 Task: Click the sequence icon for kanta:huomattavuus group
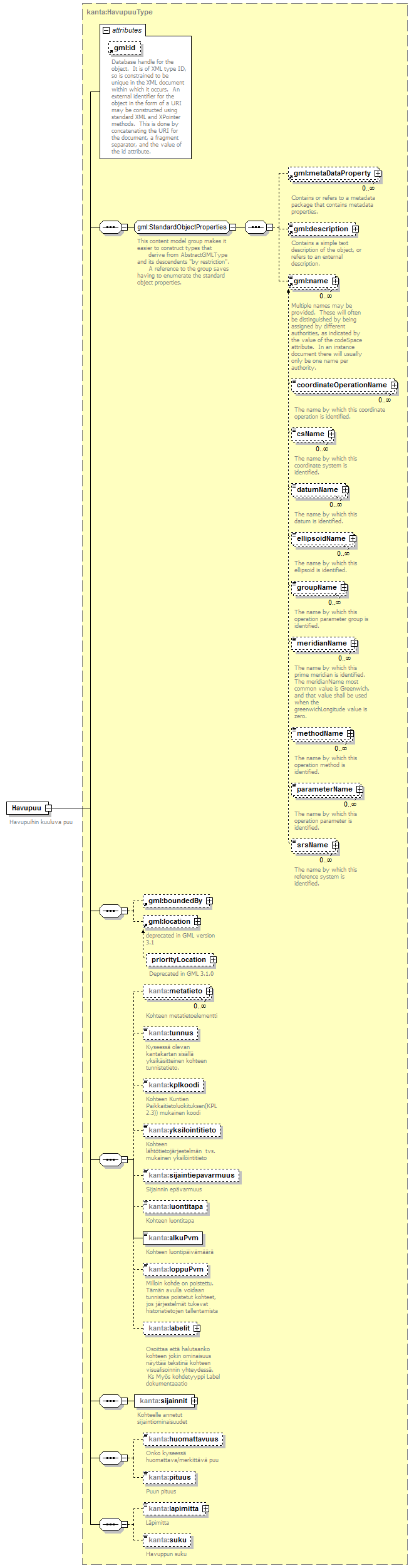coord(110,1458)
